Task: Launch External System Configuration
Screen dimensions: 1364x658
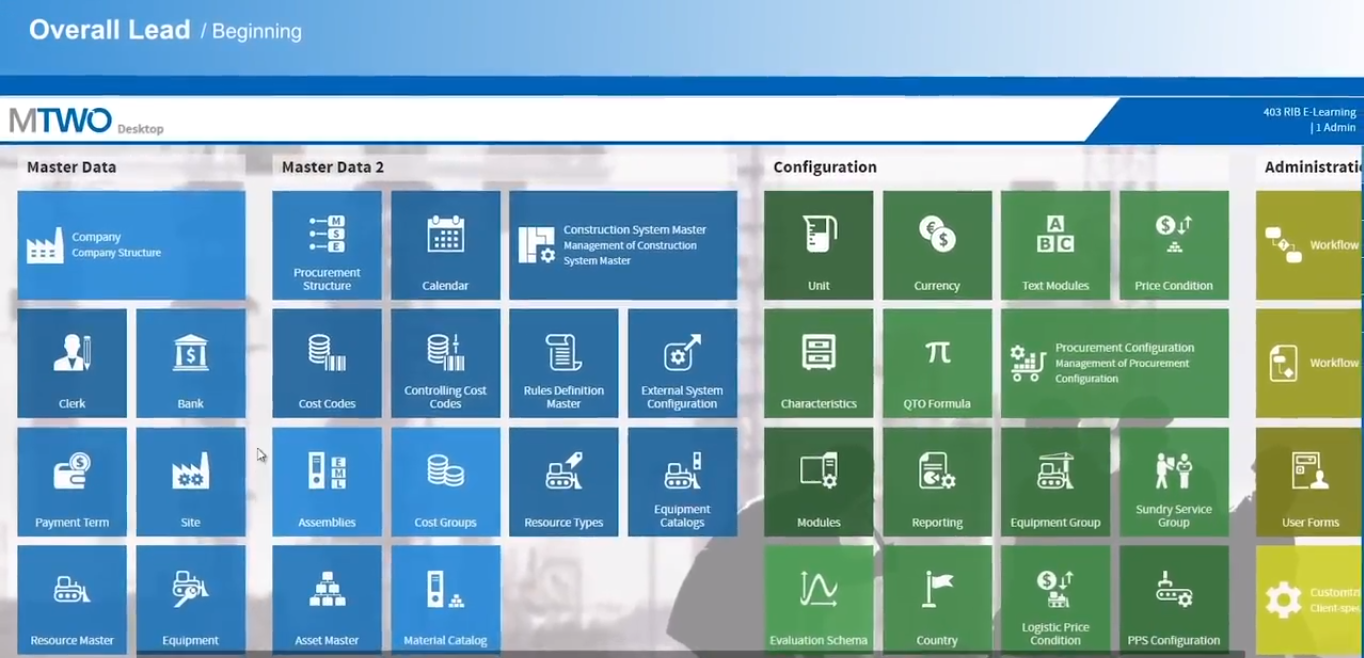Action: (x=682, y=363)
